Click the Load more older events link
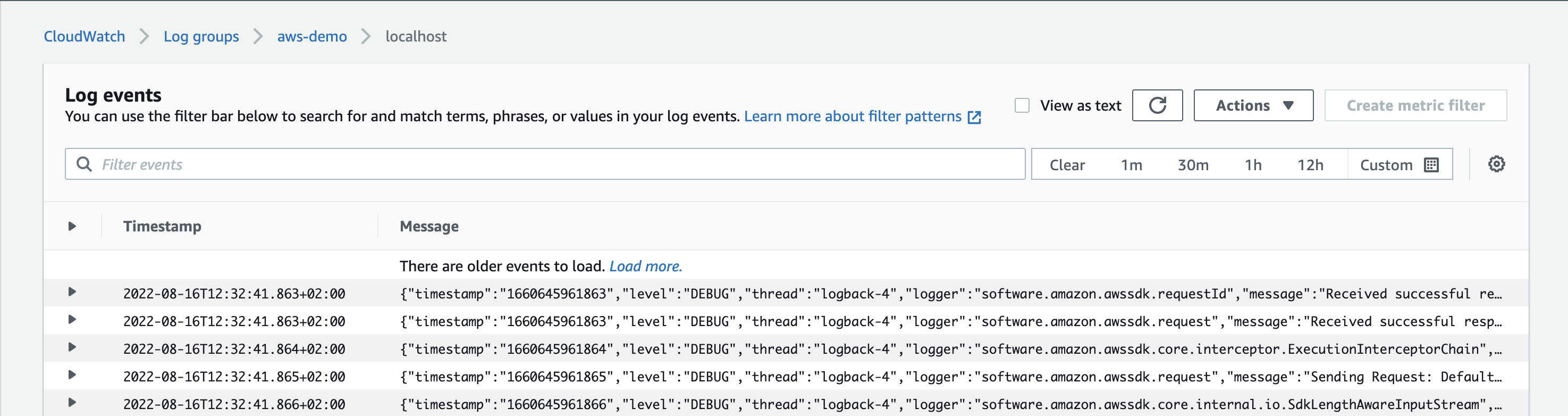The width and height of the screenshot is (1568, 416). pyautogui.click(x=645, y=266)
